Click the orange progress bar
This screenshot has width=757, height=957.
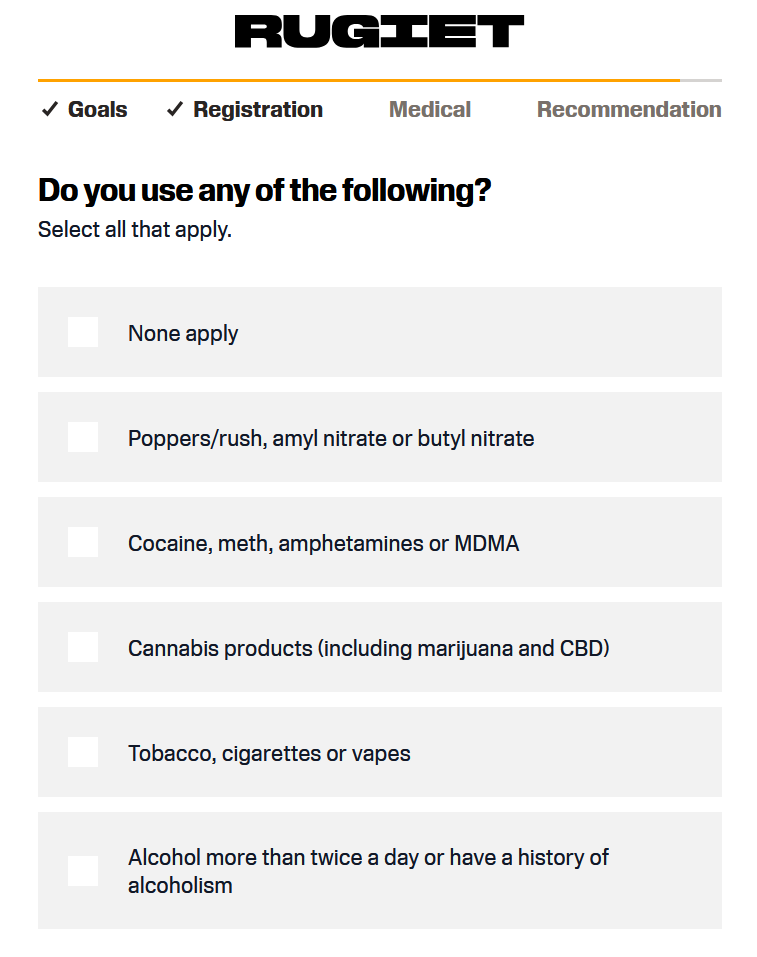coord(359,80)
